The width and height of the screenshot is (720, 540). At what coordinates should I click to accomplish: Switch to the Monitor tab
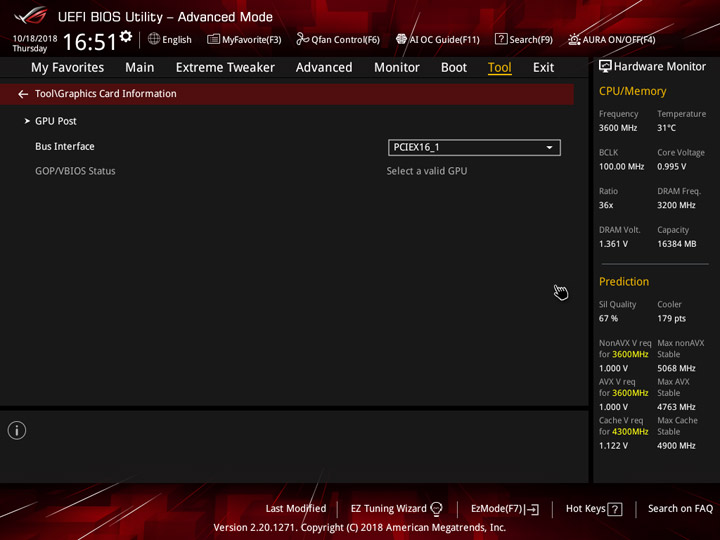click(397, 68)
